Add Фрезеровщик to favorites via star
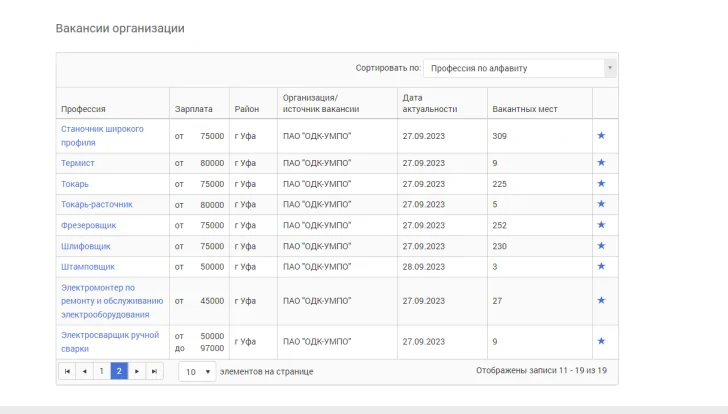 (601, 225)
